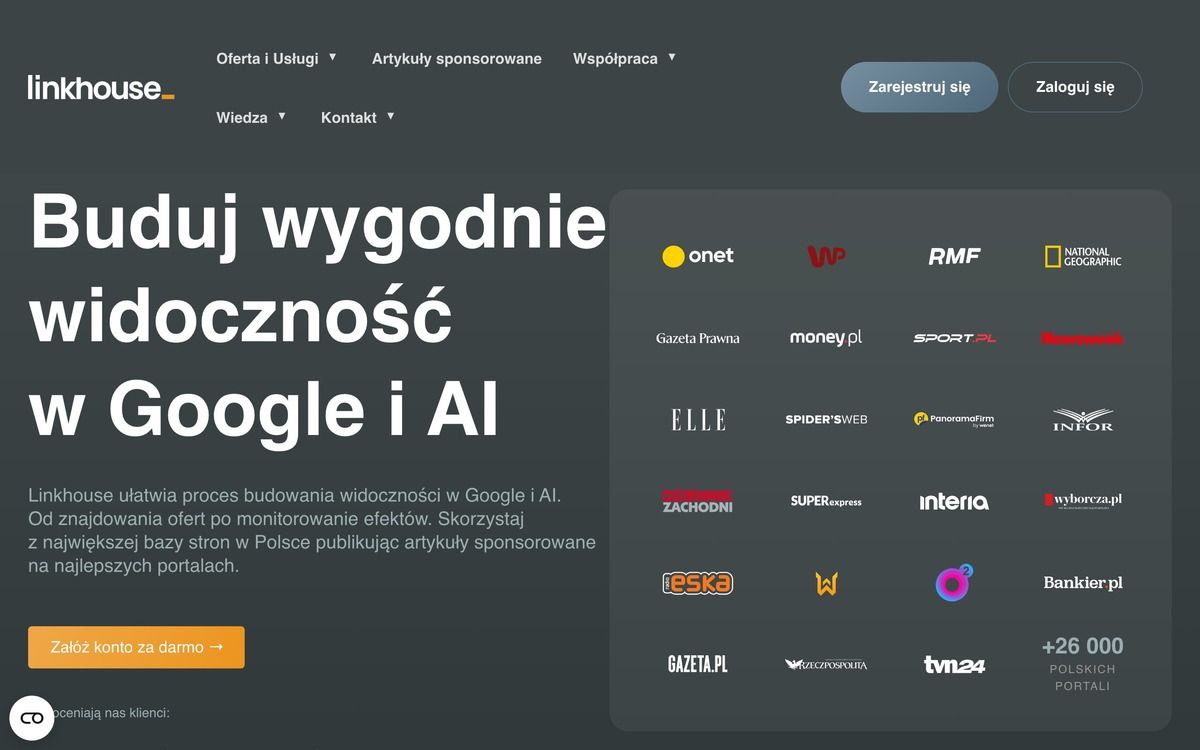1200x750 pixels.
Task: Click the Radio Eska logo
Action: 698,583
